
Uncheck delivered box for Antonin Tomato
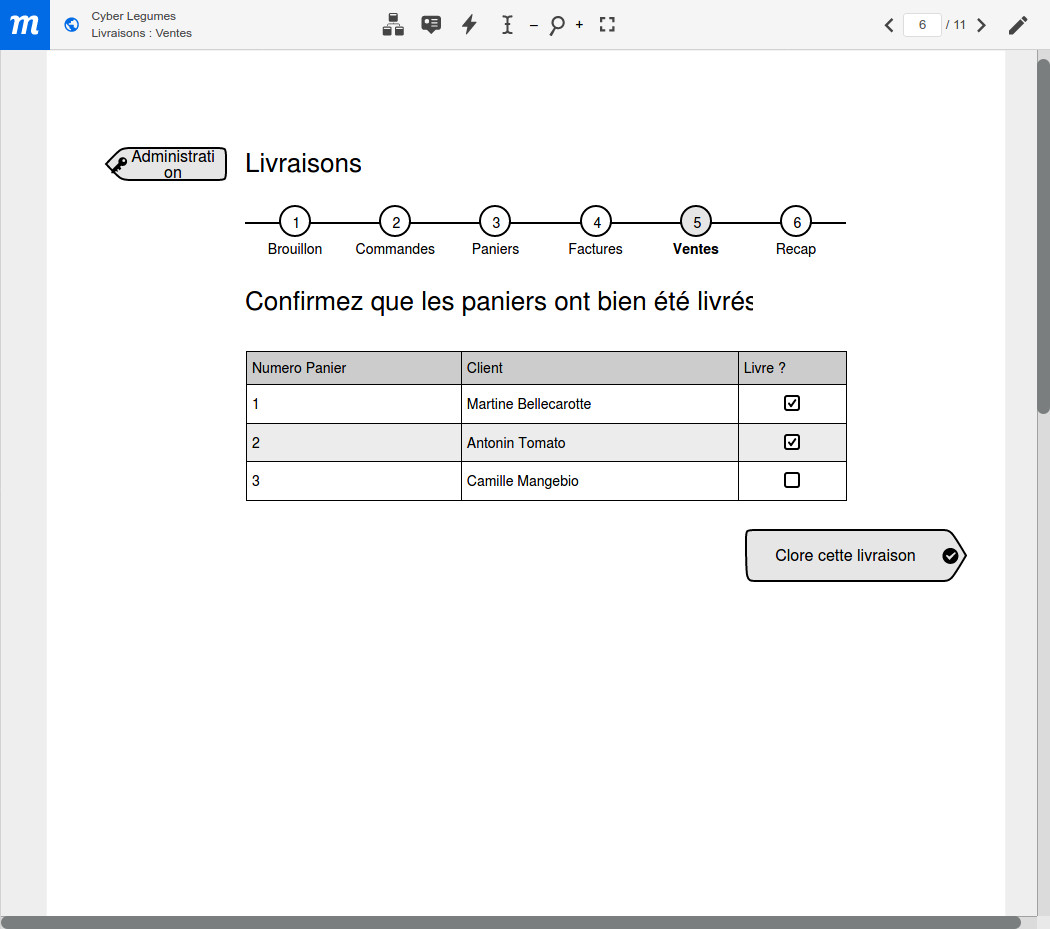(x=792, y=442)
